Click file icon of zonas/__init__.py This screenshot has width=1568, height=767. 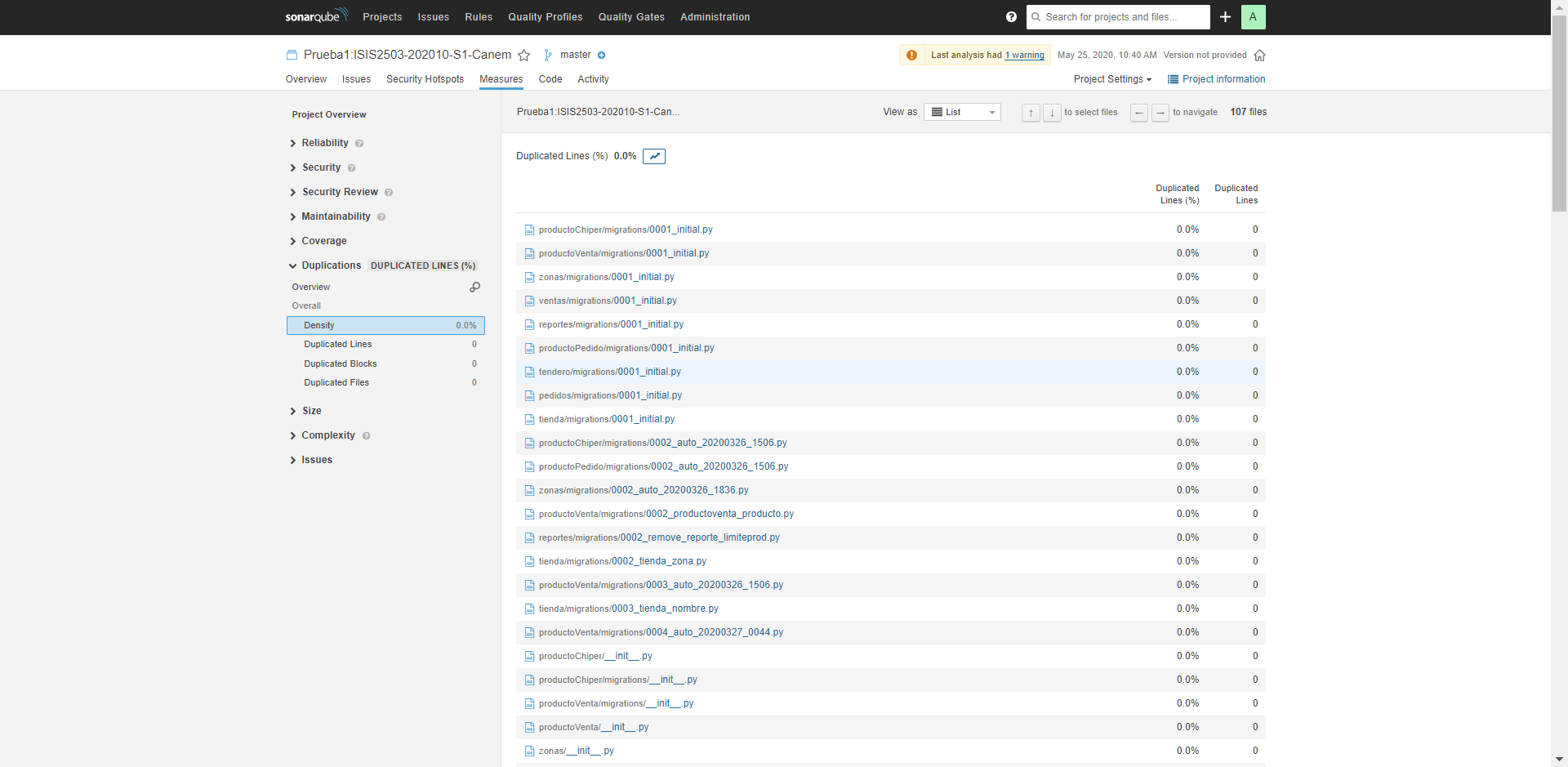tap(529, 751)
